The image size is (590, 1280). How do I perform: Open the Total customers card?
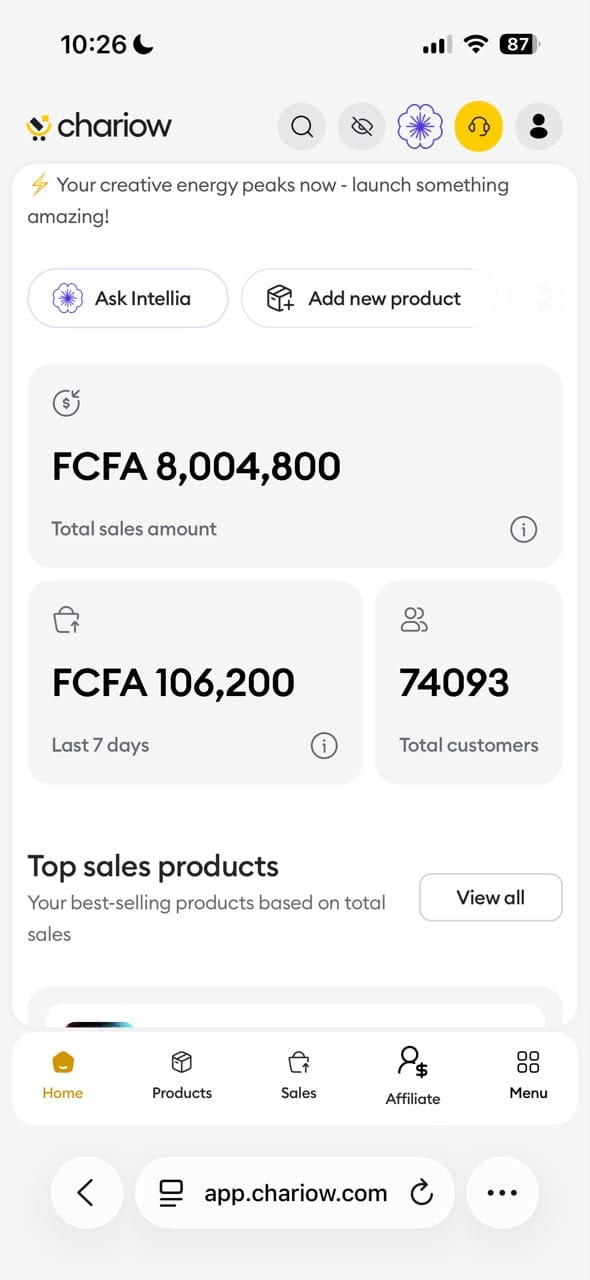tap(469, 682)
